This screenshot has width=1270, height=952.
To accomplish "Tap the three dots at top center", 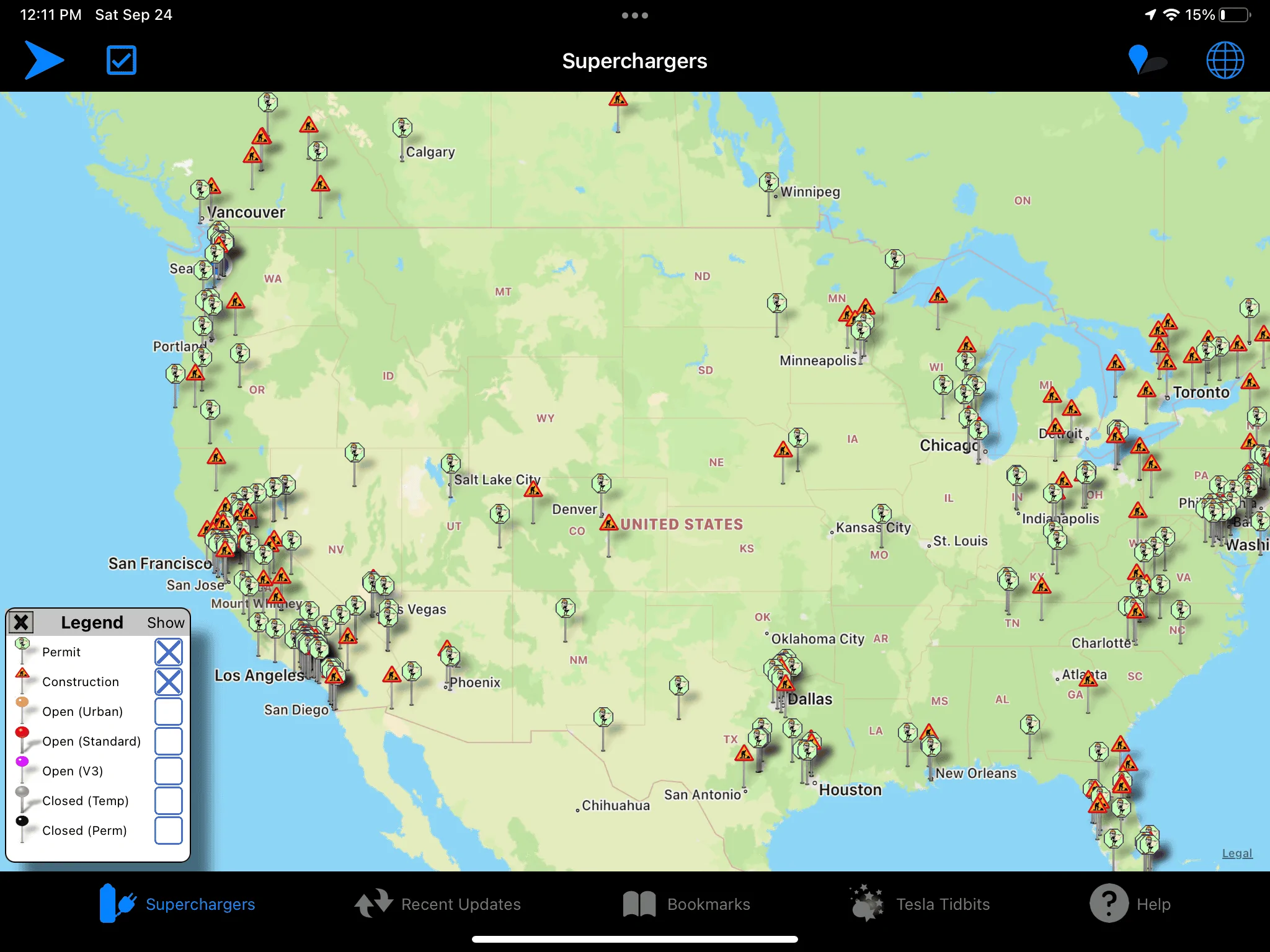I will (x=635, y=15).
